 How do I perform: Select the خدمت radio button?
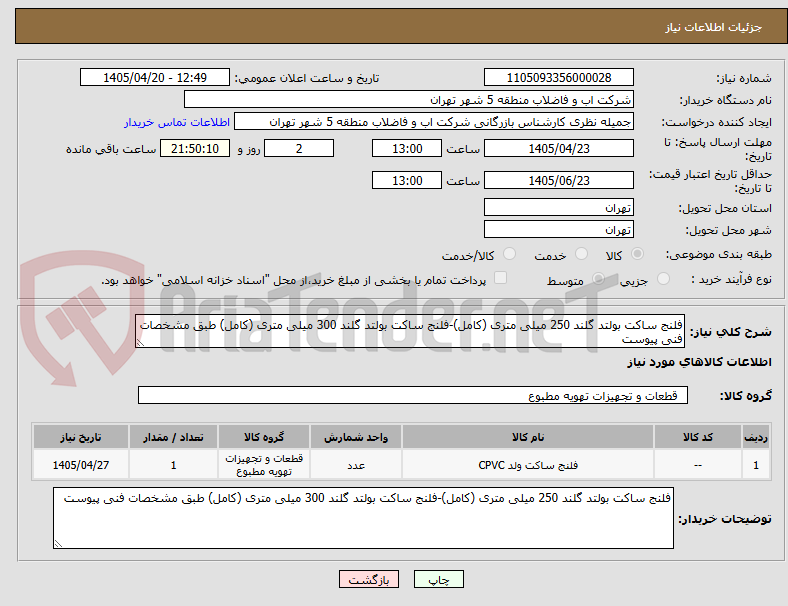(x=581, y=254)
